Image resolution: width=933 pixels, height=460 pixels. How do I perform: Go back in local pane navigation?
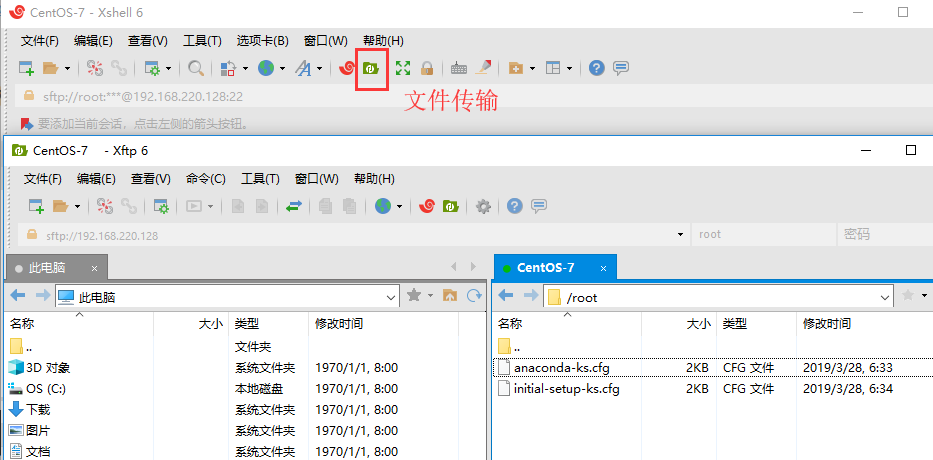tap(18, 295)
